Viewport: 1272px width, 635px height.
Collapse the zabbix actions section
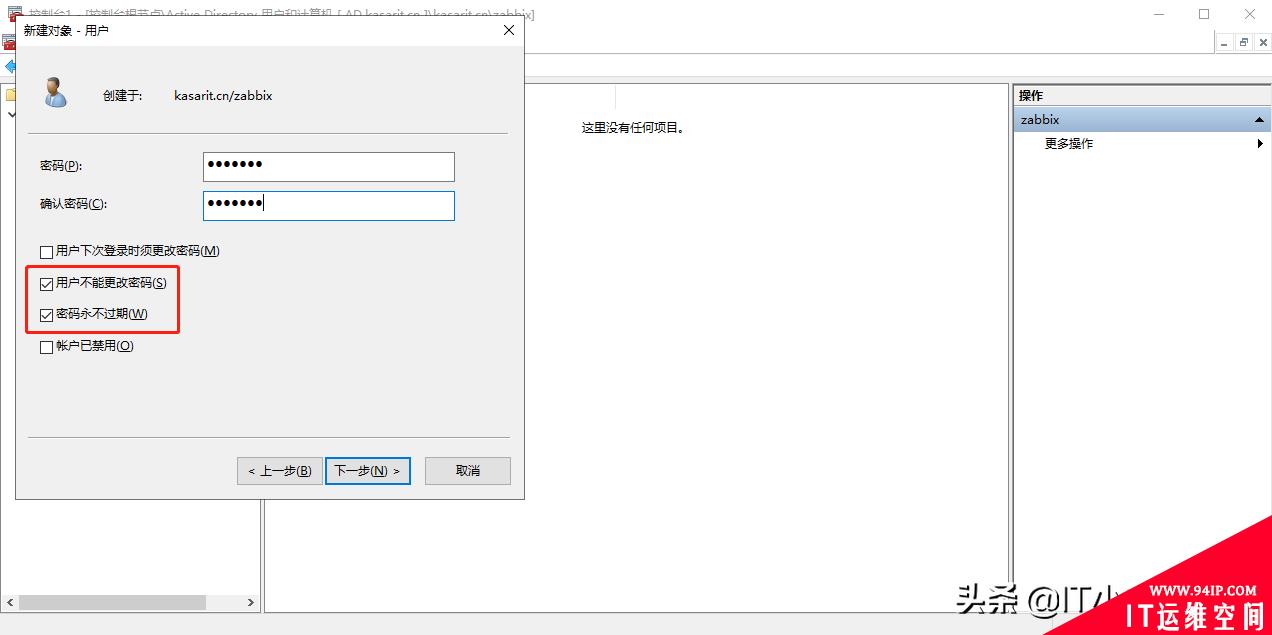pyautogui.click(x=1259, y=120)
